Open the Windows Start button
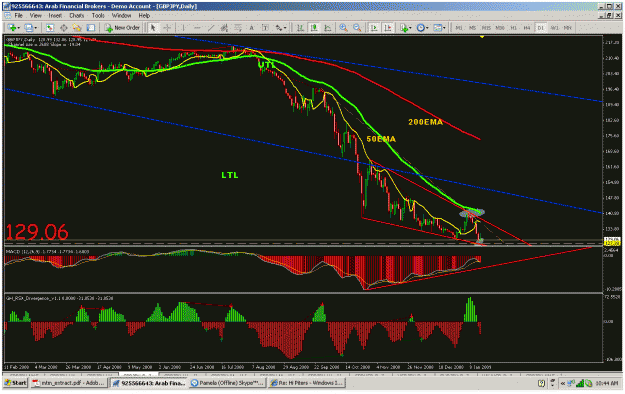Viewport: 625px width, 394px height. tap(15, 383)
